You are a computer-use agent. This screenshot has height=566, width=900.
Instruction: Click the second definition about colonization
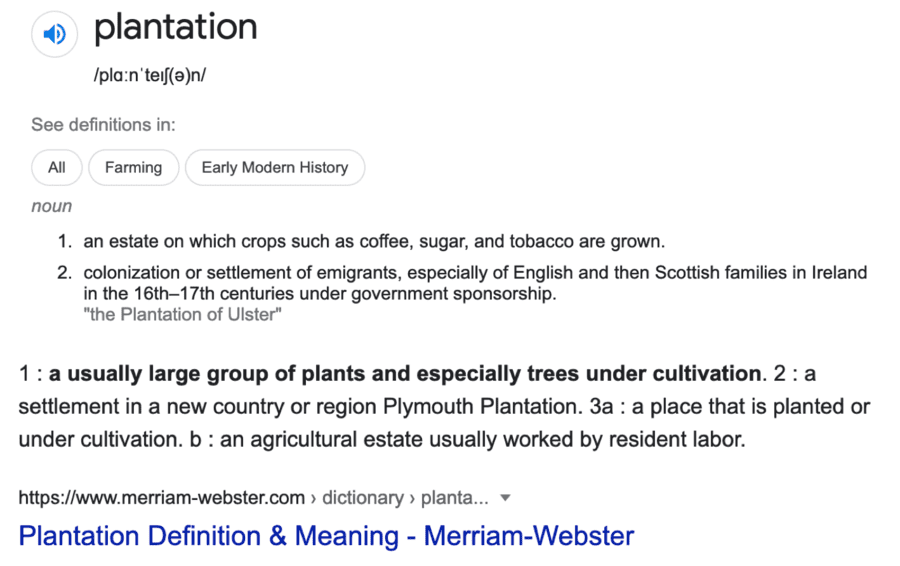click(x=475, y=272)
